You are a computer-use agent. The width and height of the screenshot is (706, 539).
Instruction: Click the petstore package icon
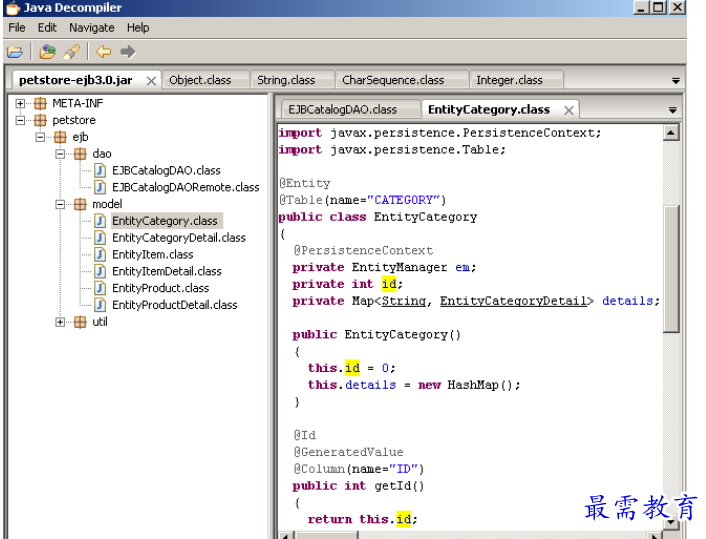tap(40, 120)
